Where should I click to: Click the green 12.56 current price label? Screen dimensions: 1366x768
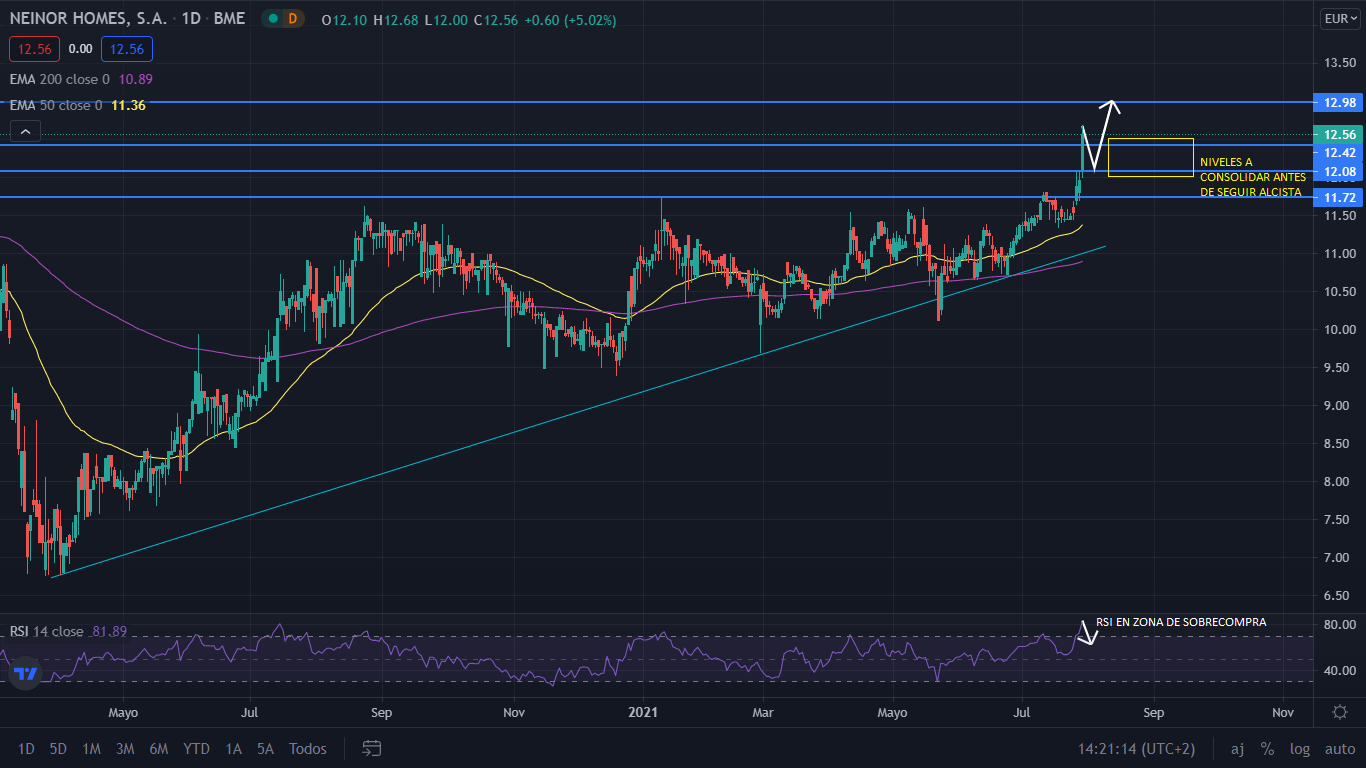click(1339, 134)
